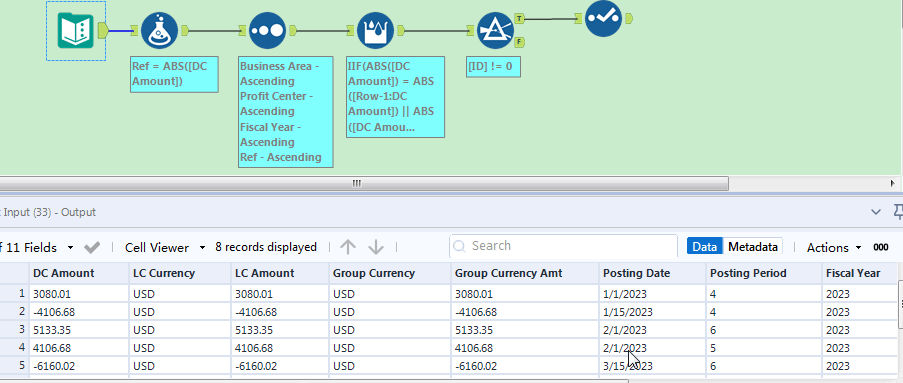
Task: Click Posting Period cell '5' in row 4
Action: pos(764,348)
